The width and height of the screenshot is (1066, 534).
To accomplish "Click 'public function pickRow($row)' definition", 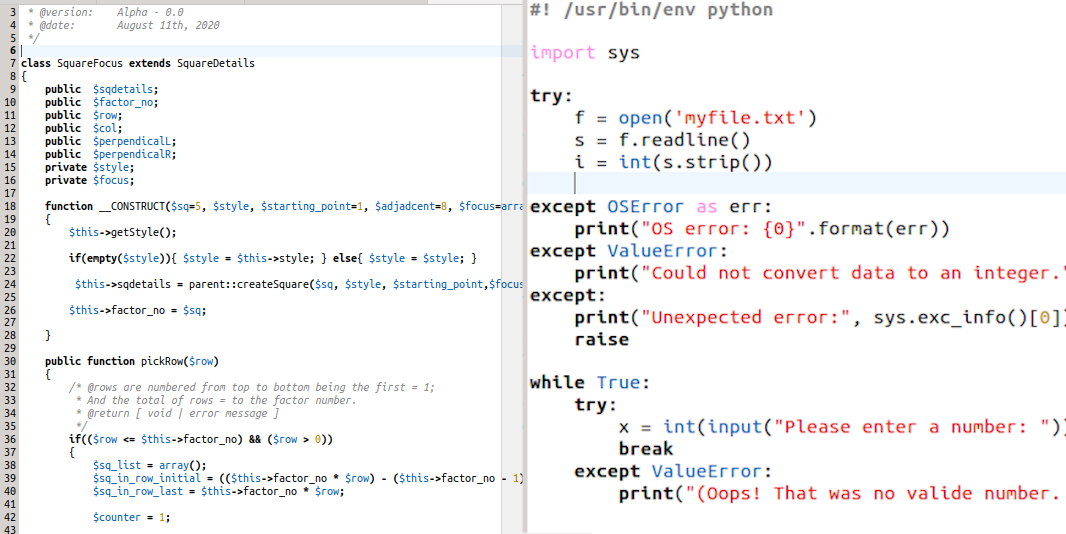I will point(132,361).
